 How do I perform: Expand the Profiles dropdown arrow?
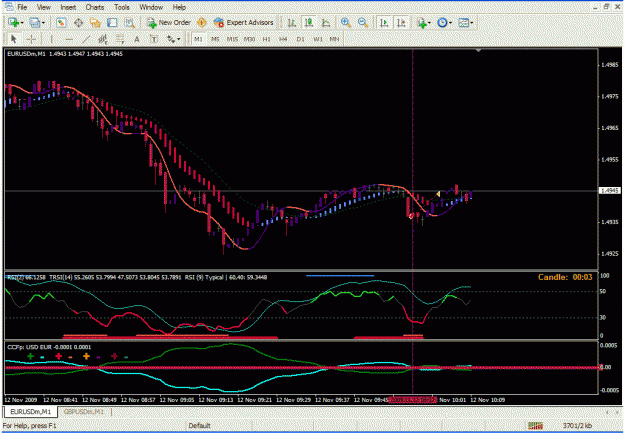click(43, 23)
